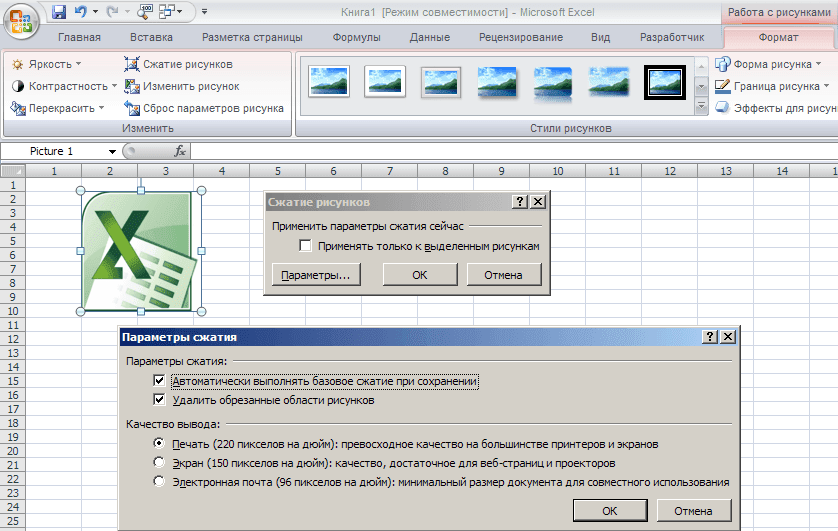Select column header 7
The height and width of the screenshot is (531, 838).
click(390, 171)
